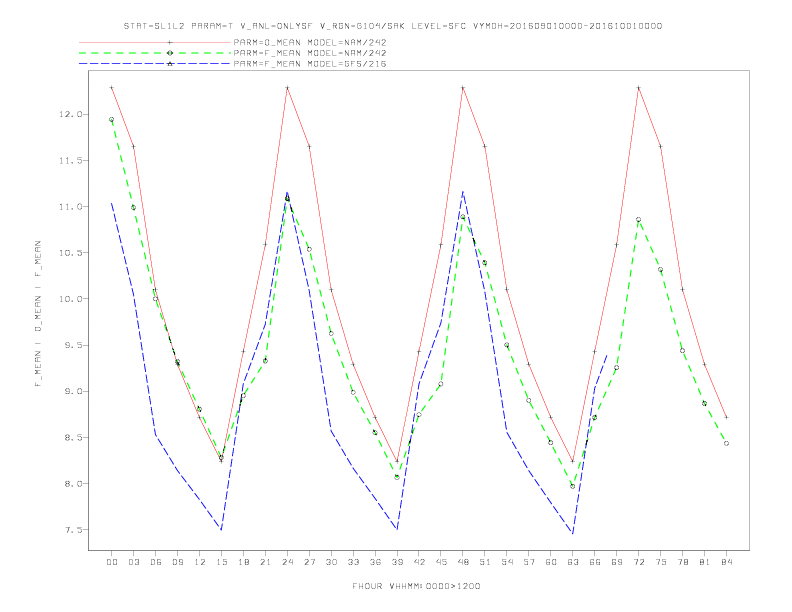Click x-axis tick label 21

coord(265,562)
